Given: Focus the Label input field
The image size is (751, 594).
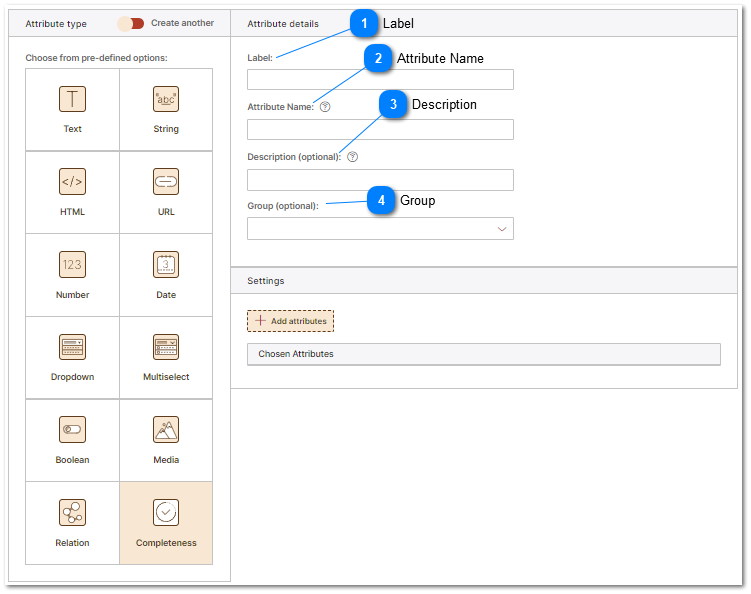Looking at the screenshot, I should 380,80.
